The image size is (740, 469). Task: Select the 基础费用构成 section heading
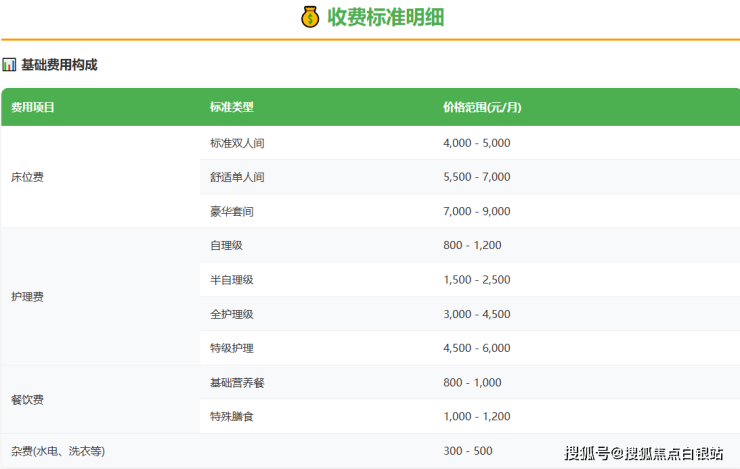59,65
